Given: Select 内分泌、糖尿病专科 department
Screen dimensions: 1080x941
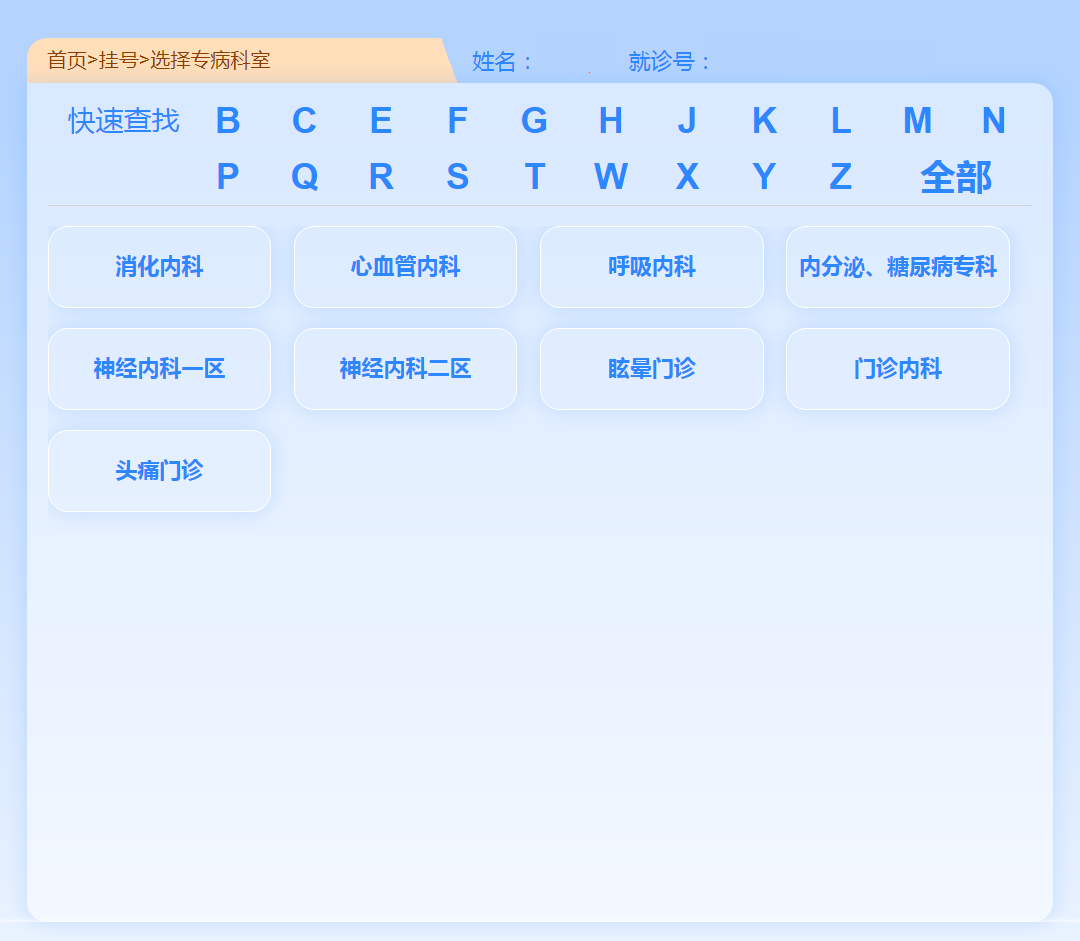Looking at the screenshot, I should pos(897,267).
